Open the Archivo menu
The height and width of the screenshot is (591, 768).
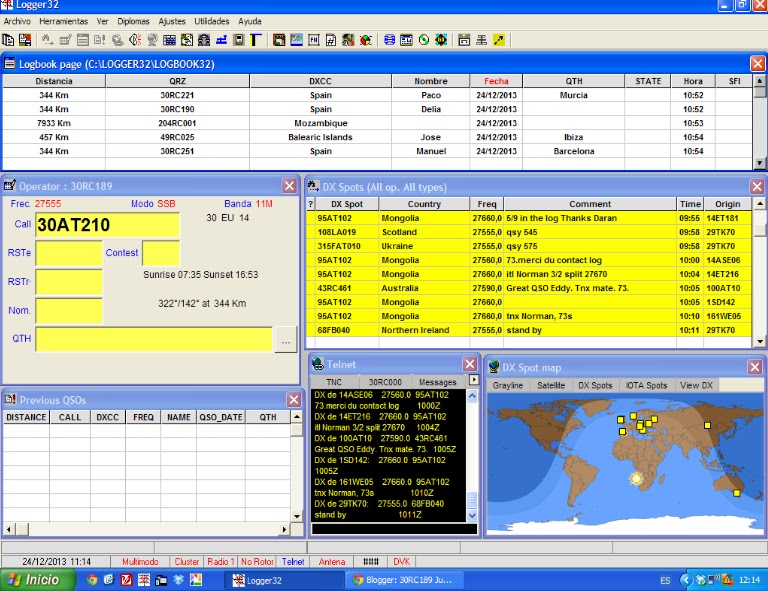tap(17, 21)
